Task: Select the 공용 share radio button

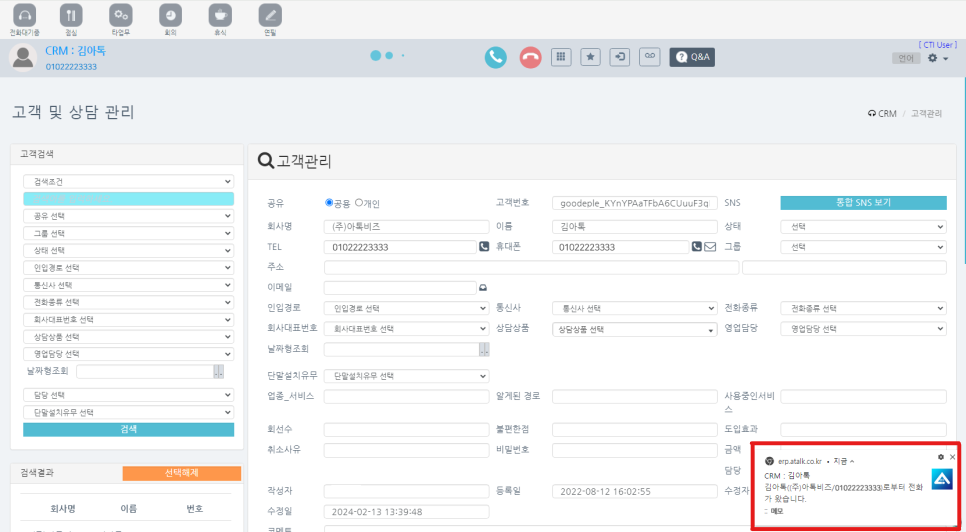Action: (x=329, y=203)
